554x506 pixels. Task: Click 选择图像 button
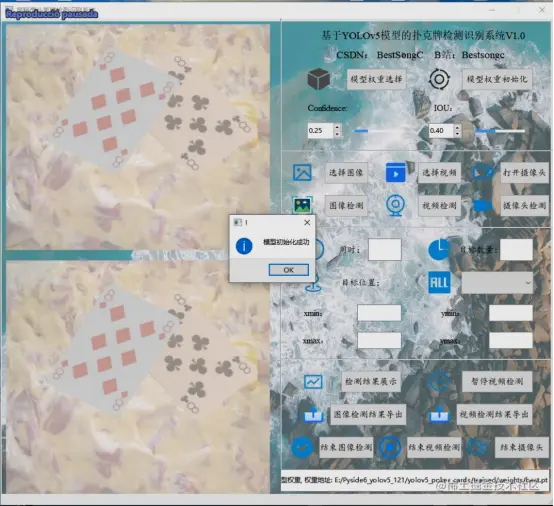click(x=346, y=173)
